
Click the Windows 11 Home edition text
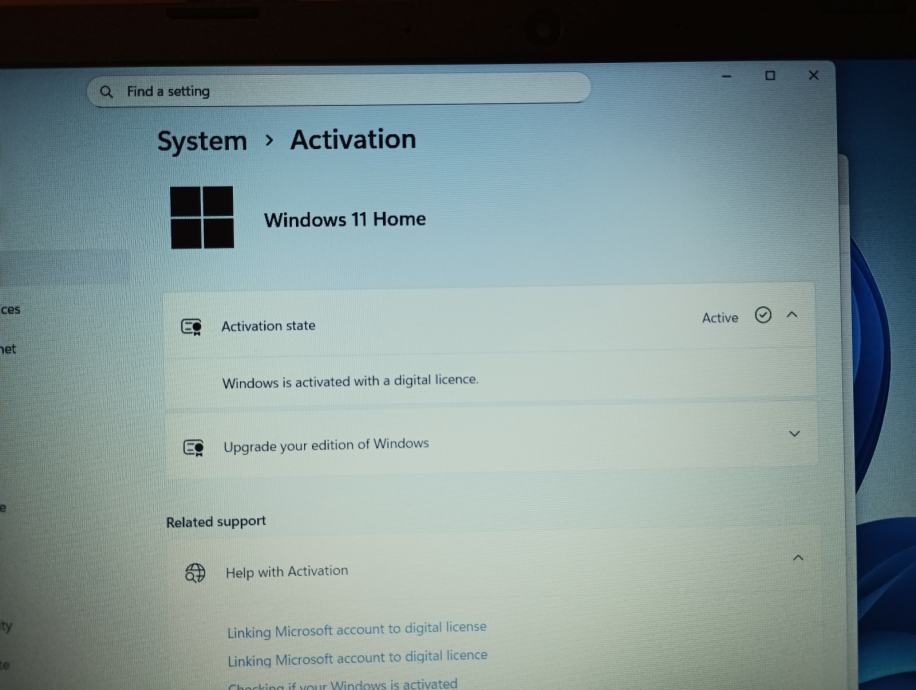point(345,220)
